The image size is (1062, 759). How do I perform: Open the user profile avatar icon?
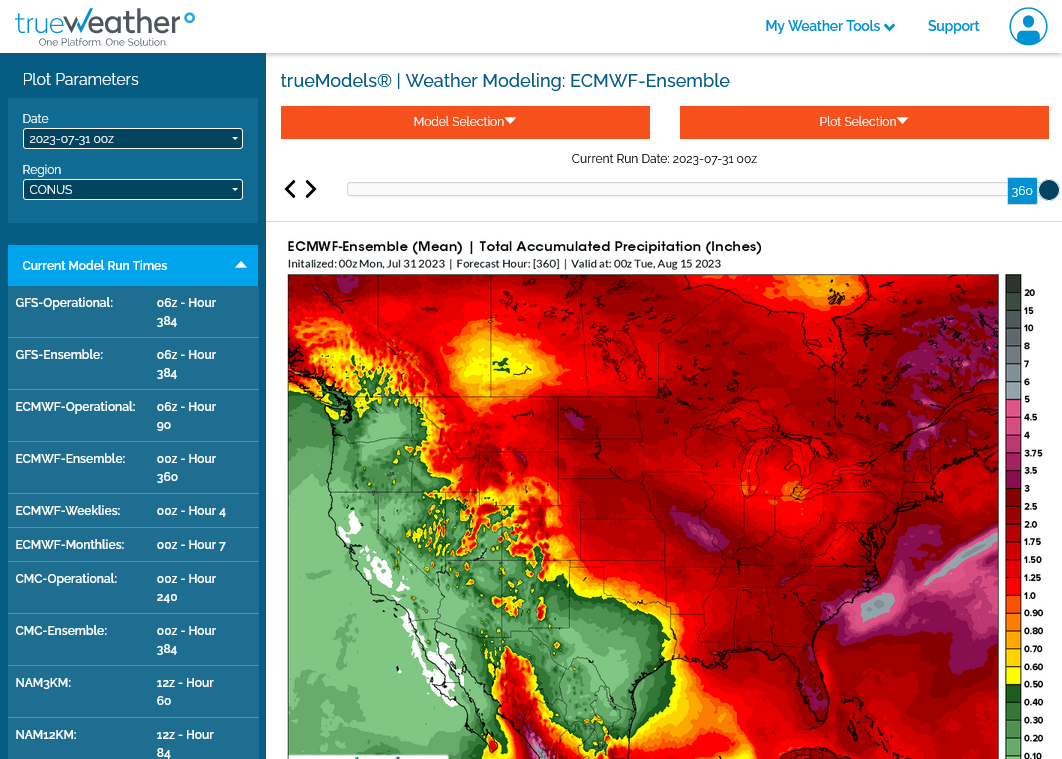[x=1028, y=26]
